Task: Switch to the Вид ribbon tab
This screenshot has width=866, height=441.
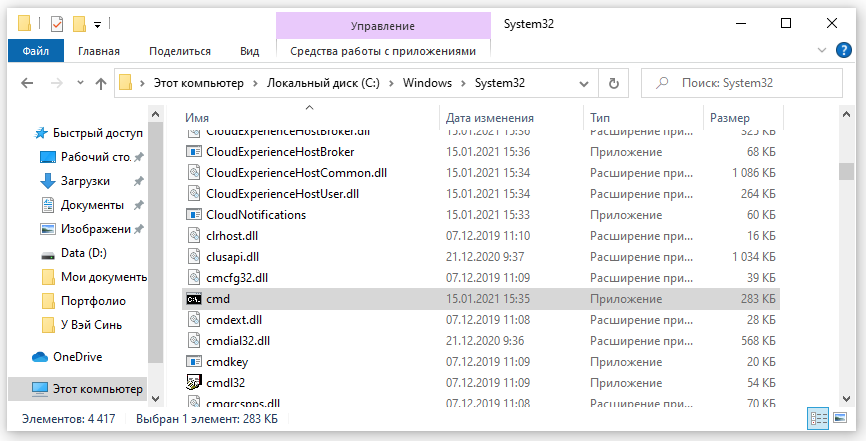Action: (x=249, y=50)
